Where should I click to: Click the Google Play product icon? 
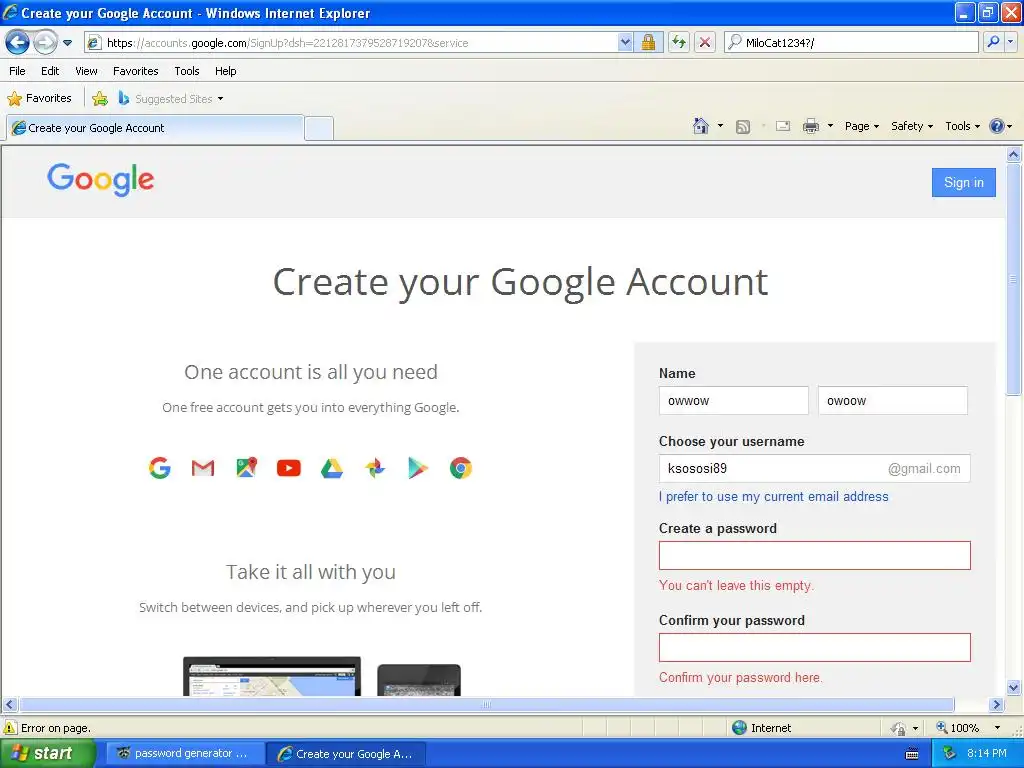[x=418, y=468]
